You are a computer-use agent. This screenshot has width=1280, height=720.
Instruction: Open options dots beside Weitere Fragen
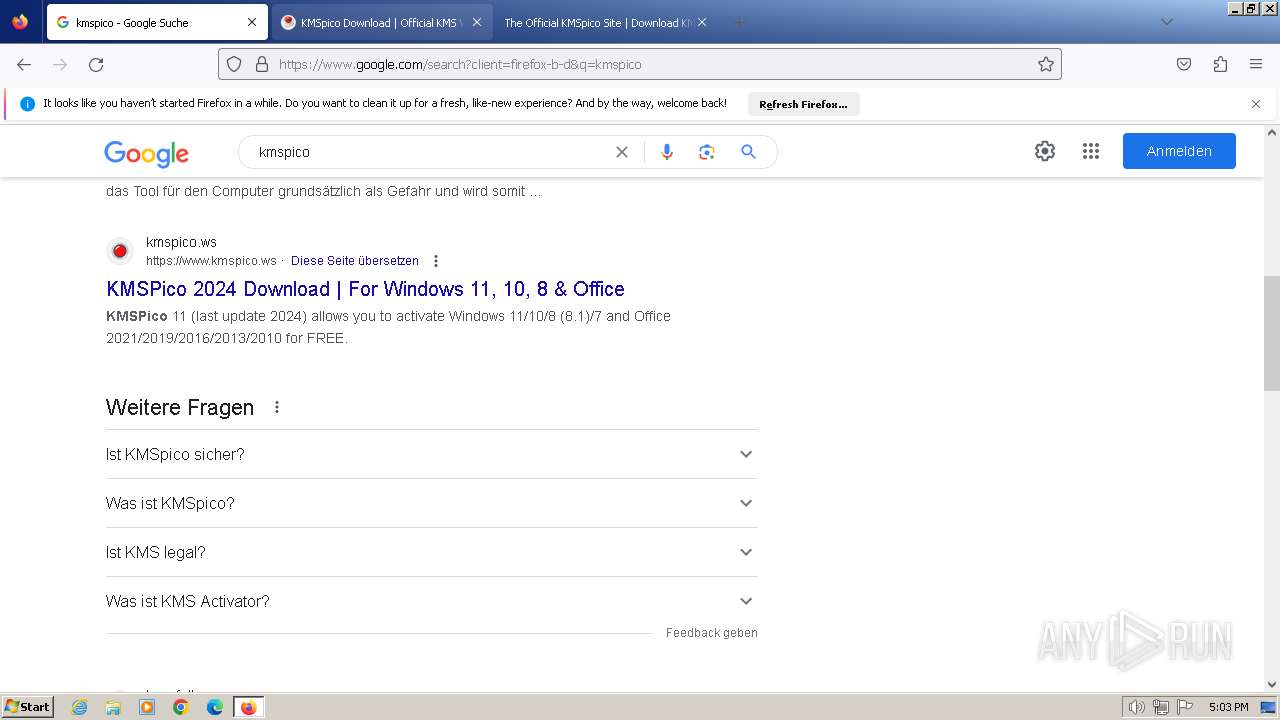pyautogui.click(x=277, y=407)
